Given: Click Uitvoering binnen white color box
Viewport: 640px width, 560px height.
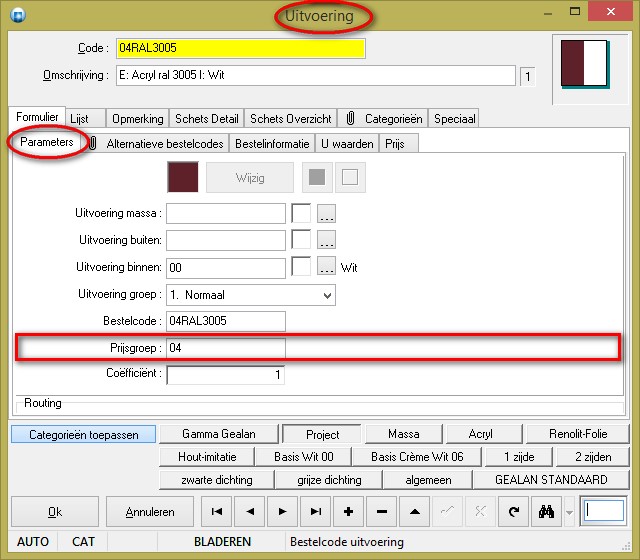Looking at the screenshot, I should point(301,267).
